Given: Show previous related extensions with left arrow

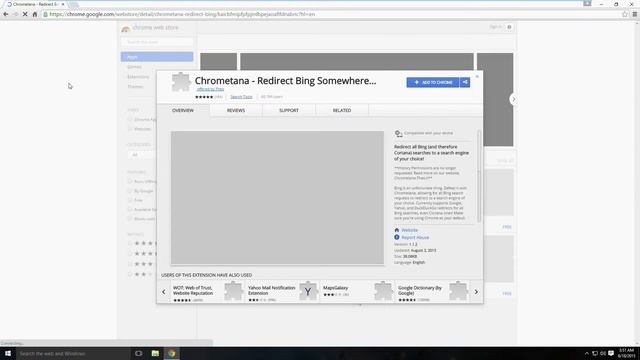Looking at the screenshot, I should coord(164,292).
